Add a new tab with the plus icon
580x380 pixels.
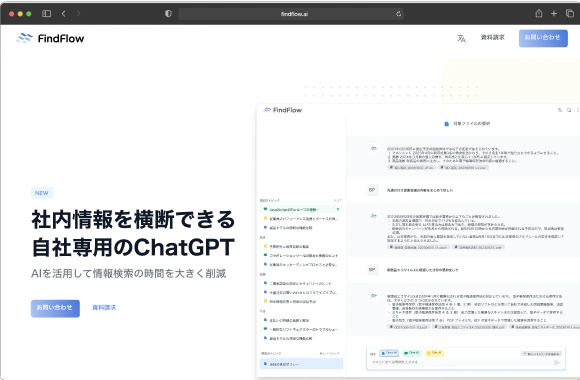click(554, 14)
